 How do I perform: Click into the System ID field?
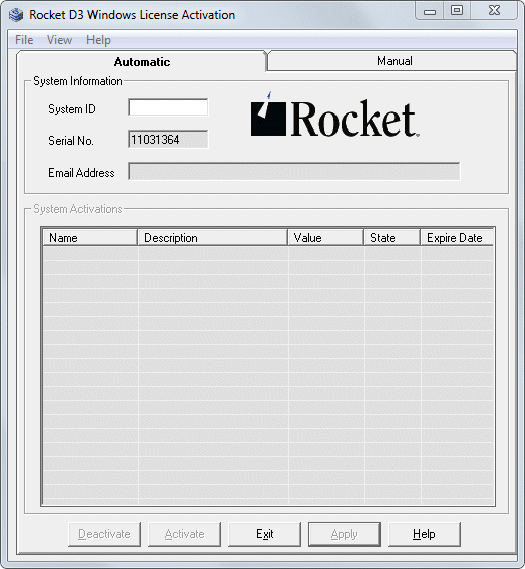pyautogui.click(x=168, y=107)
